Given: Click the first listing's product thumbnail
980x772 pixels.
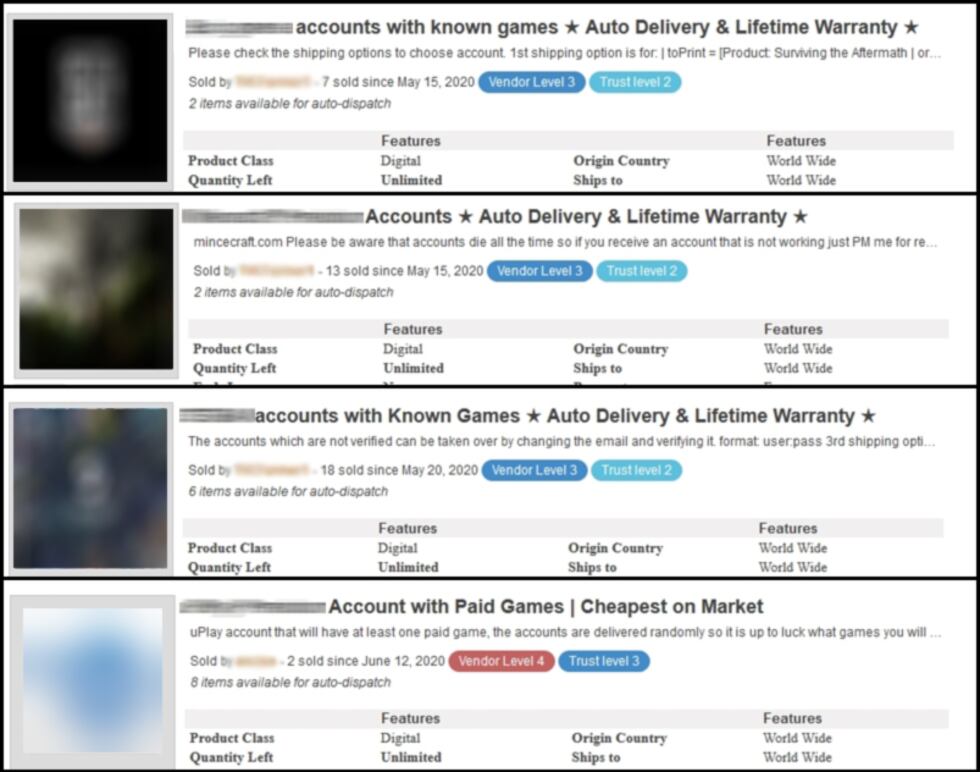Looking at the screenshot, I should tap(90, 97).
